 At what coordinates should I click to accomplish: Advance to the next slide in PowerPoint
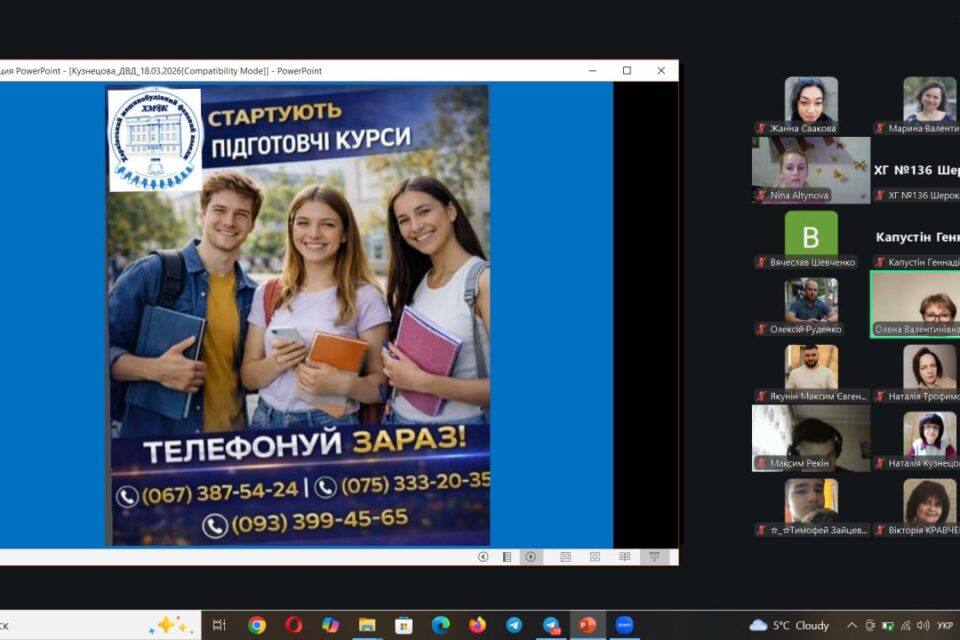pos(530,557)
